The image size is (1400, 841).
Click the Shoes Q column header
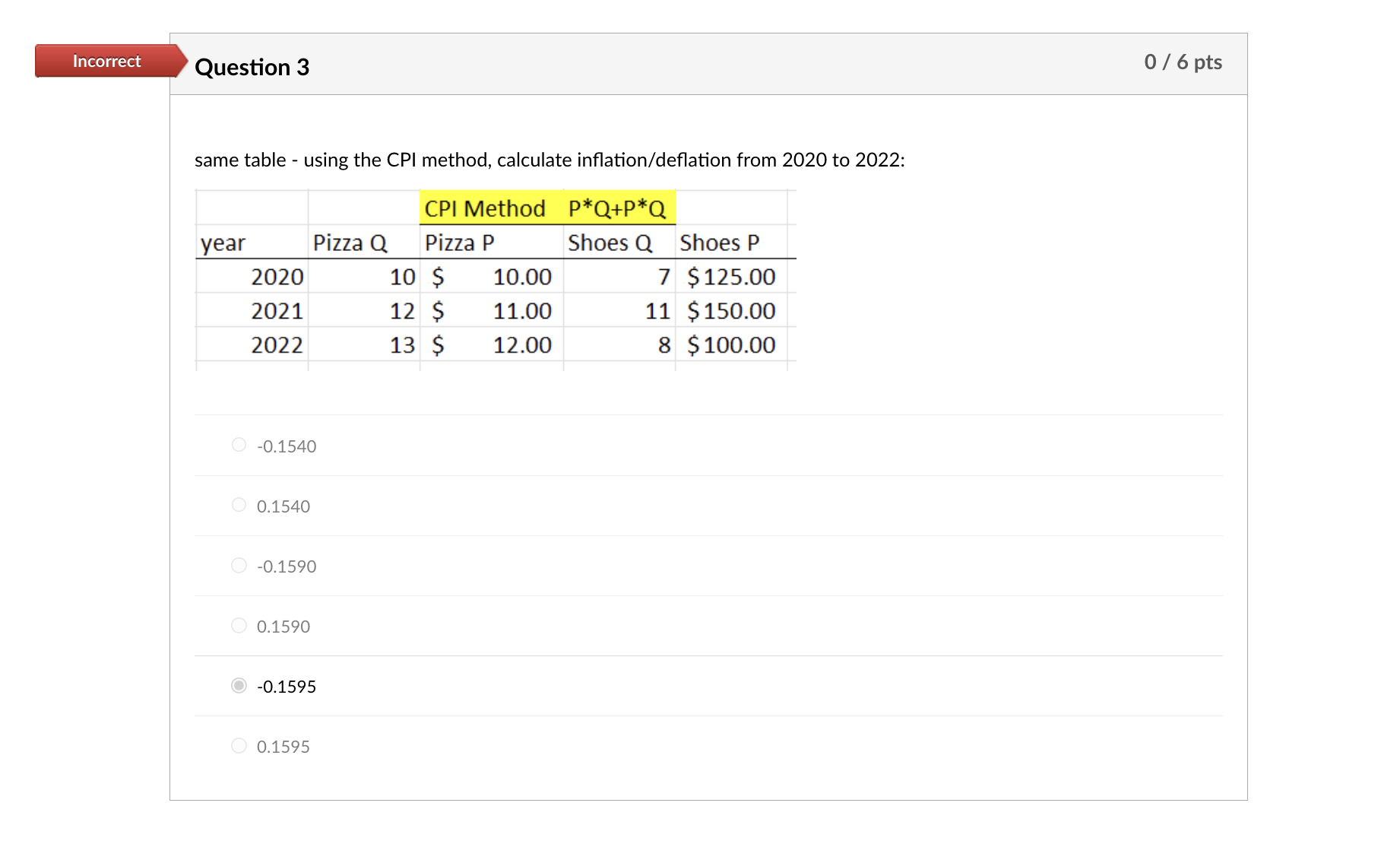point(610,243)
